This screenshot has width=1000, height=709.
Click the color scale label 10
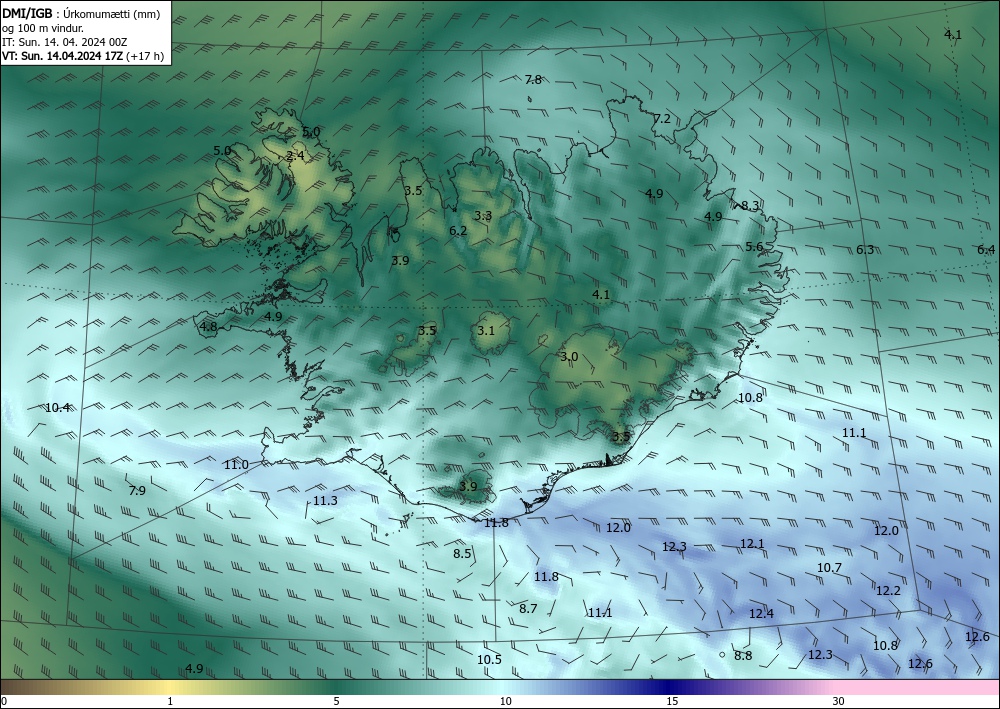505,701
